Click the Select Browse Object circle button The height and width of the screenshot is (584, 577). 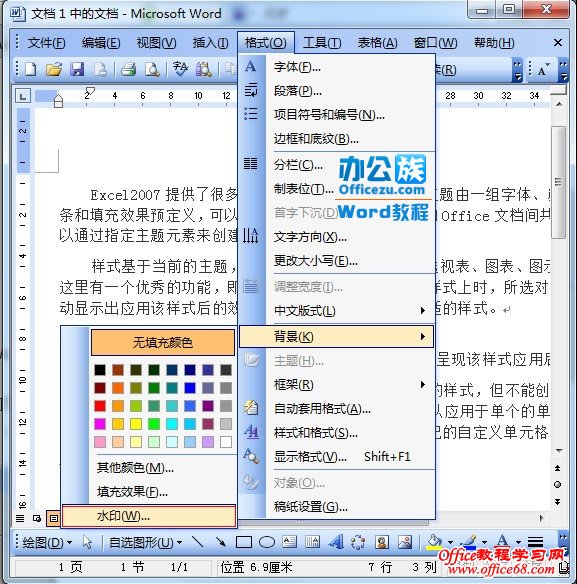(558, 485)
